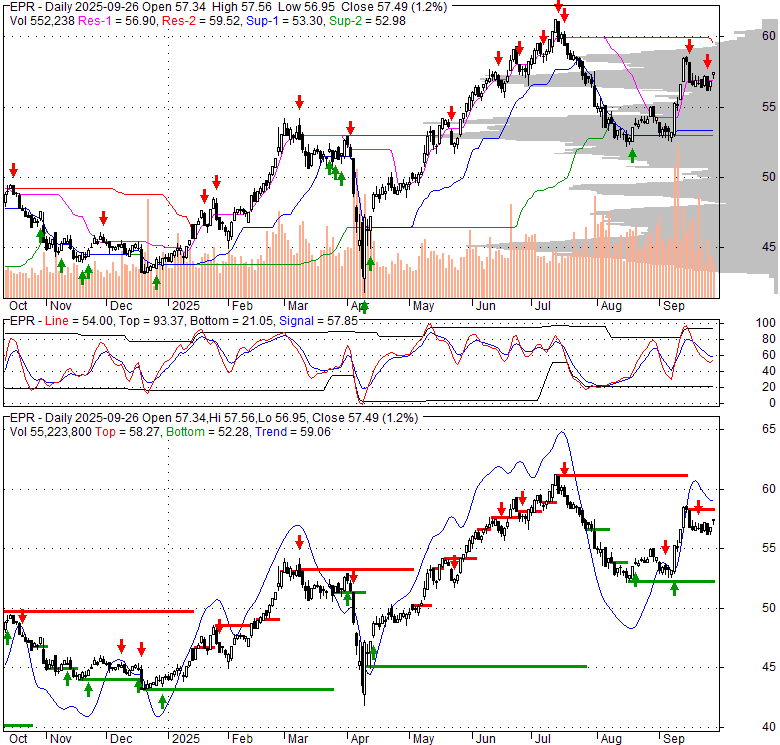Click red arrow above July peak, bottom chart
This screenshot has height=745, width=780.
click(564, 468)
